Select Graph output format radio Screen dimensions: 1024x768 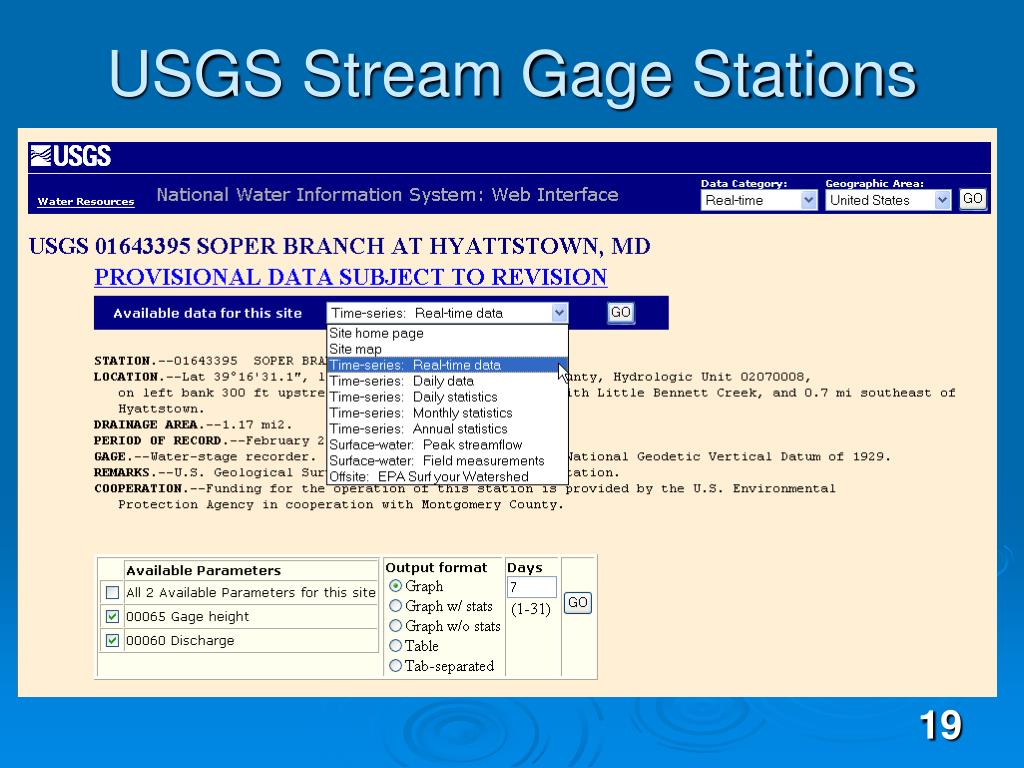click(x=395, y=586)
